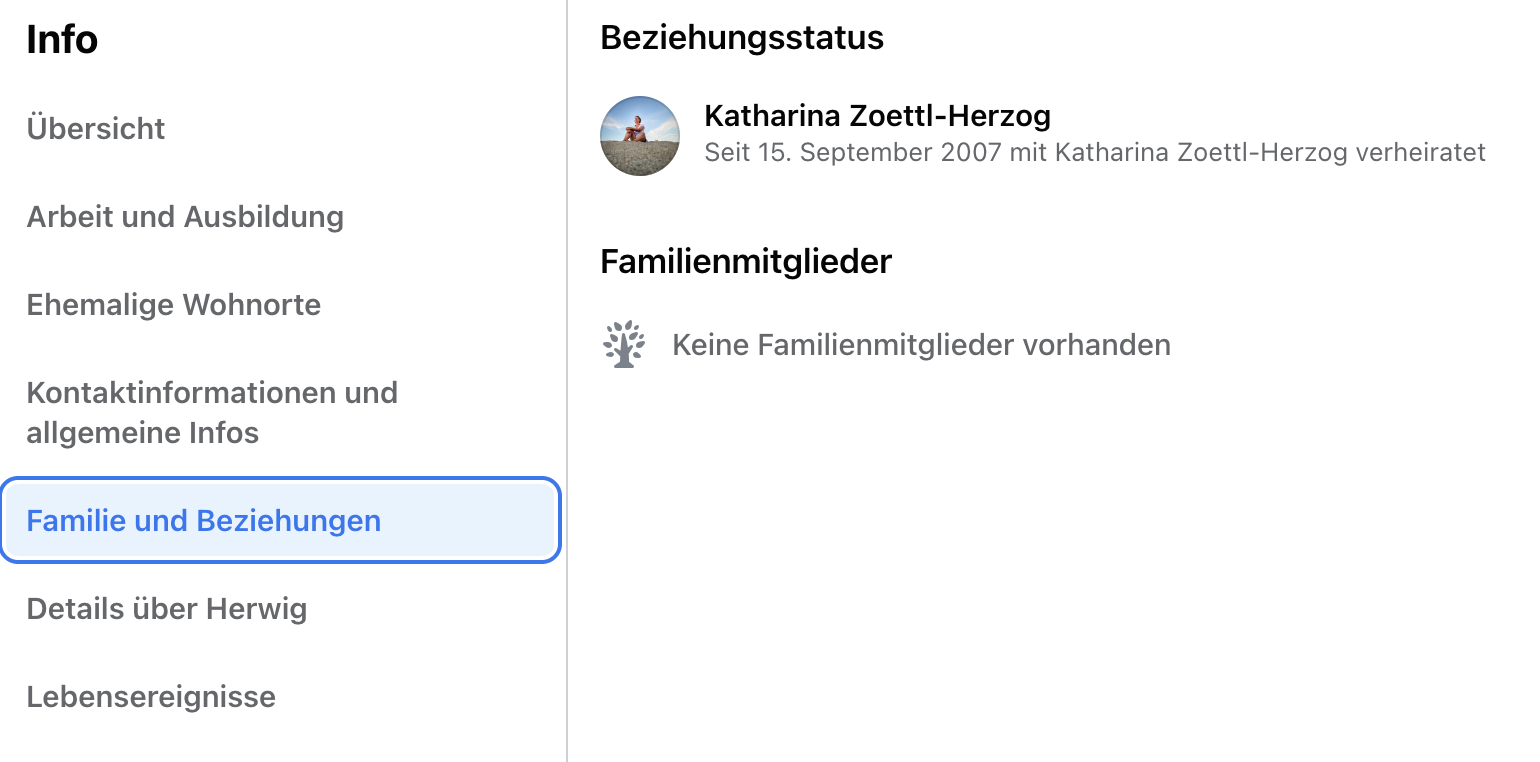Viewport: 1540px width, 762px height.
Task: Open Kontaktinformationen und allgemeine Infos
Action: [212, 413]
